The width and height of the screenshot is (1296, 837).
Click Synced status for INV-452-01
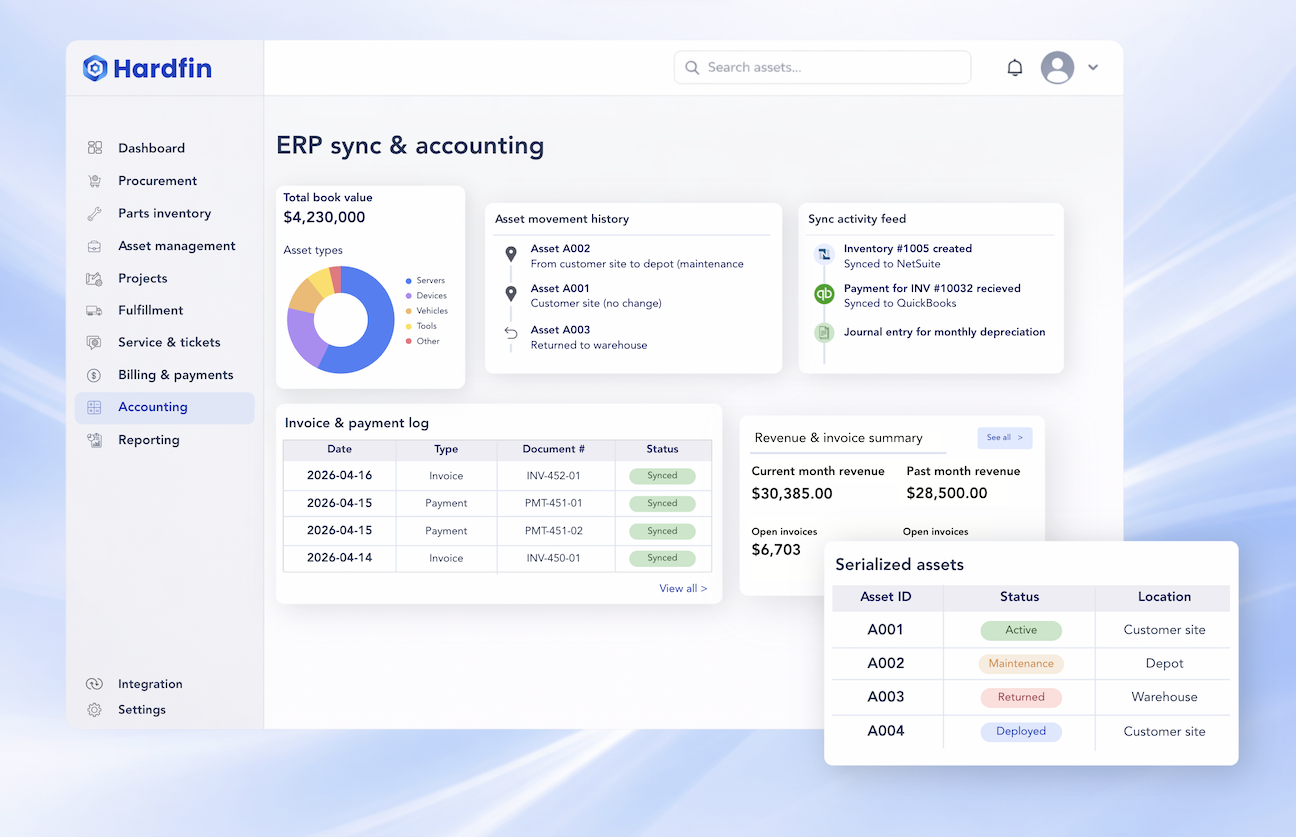(662, 476)
